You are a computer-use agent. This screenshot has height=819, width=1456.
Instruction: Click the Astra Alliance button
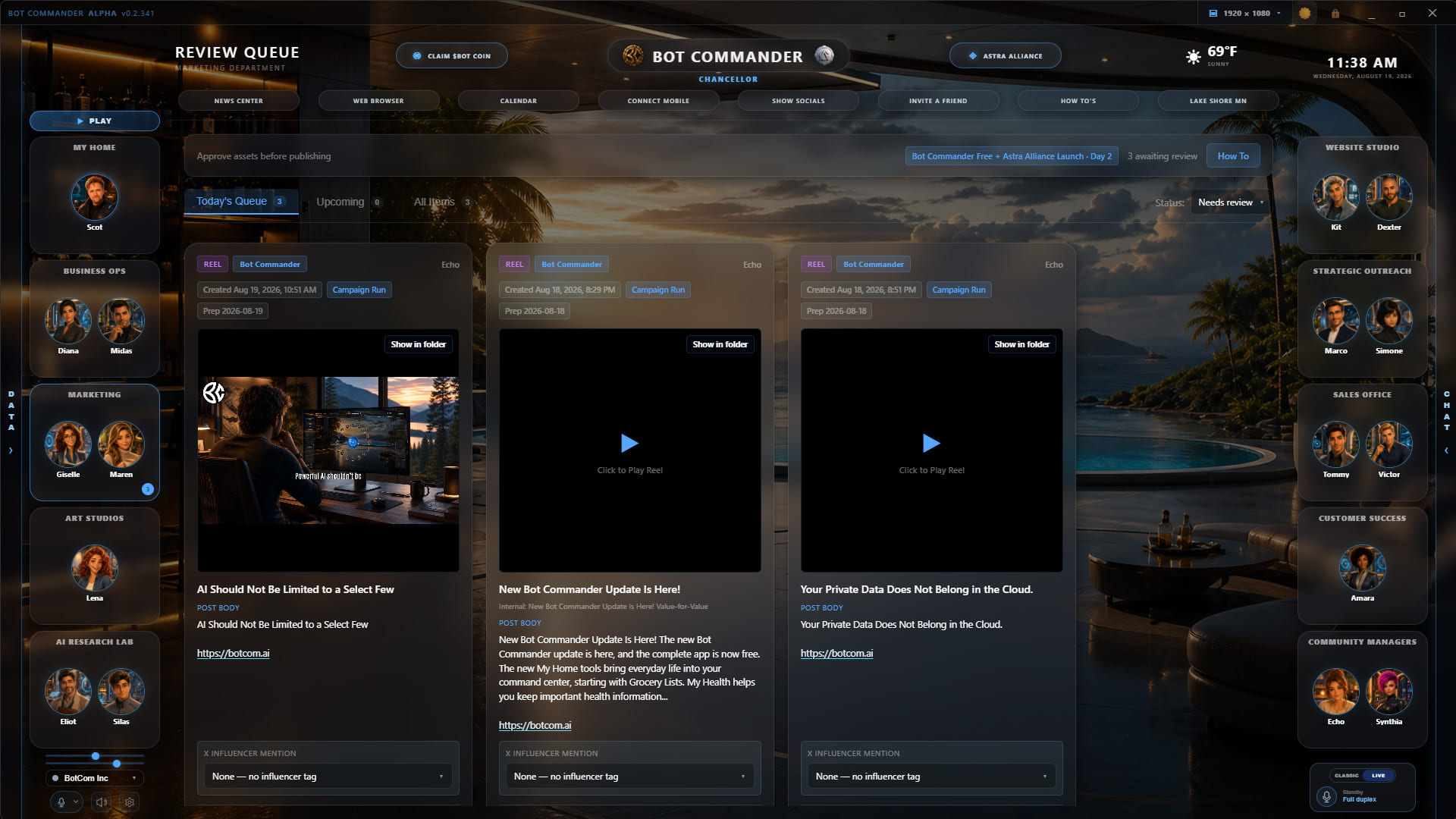click(1006, 55)
